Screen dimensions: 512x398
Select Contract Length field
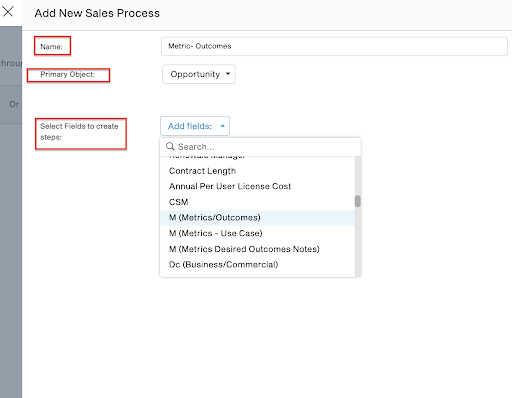pos(257,171)
